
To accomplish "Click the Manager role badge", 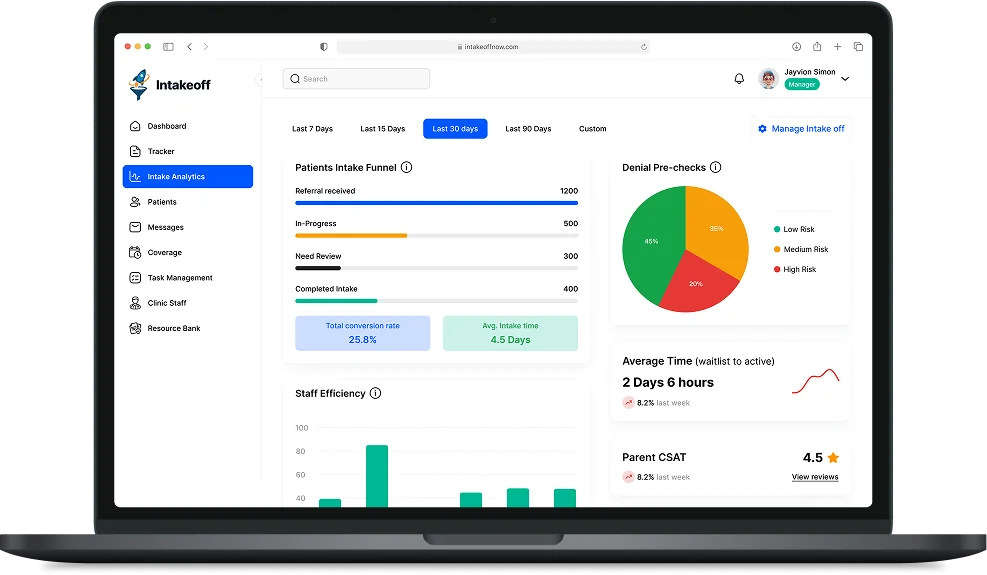I will (x=801, y=84).
